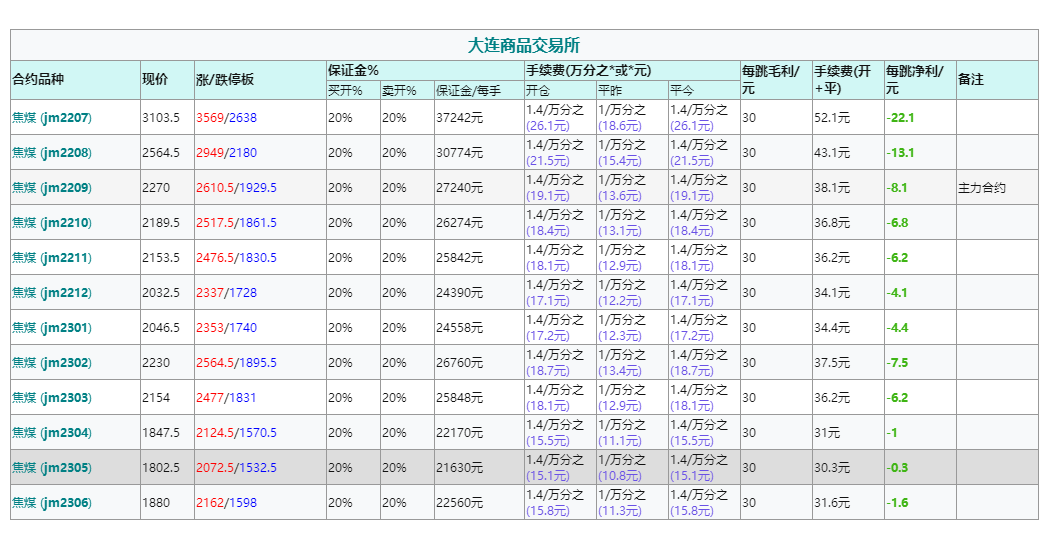Click the current price 2564.5
The height and width of the screenshot is (535, 1050).
pos(161,153)
